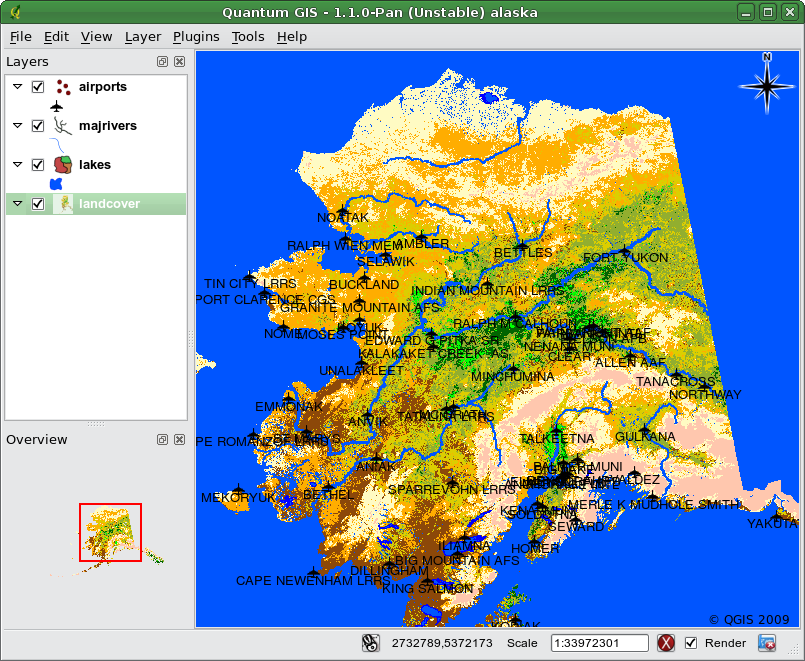This screenshot has height=661, width=805.
Task: Uncheck the majrivers layer visibility checkbox
Action: pos(38,126)
